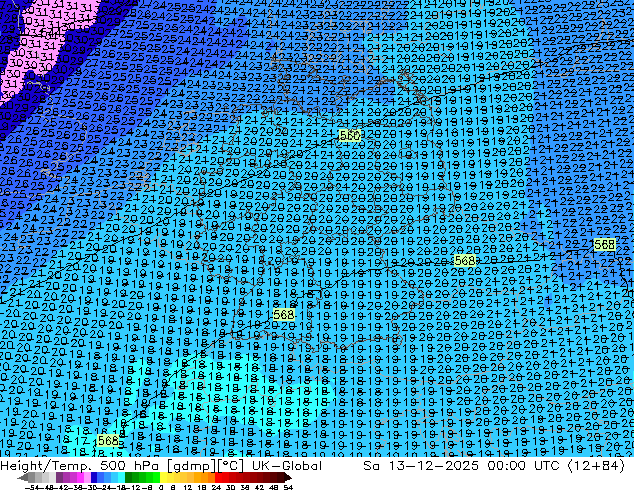Click the '54' legend maximum value
Image resolution: width=634 pixels, height=490 pixels.
[x=288, y=488]
